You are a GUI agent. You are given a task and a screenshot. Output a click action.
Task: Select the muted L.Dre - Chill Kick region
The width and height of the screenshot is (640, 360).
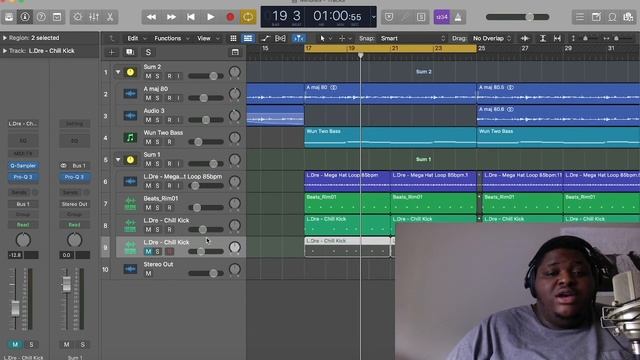(347, 247)
